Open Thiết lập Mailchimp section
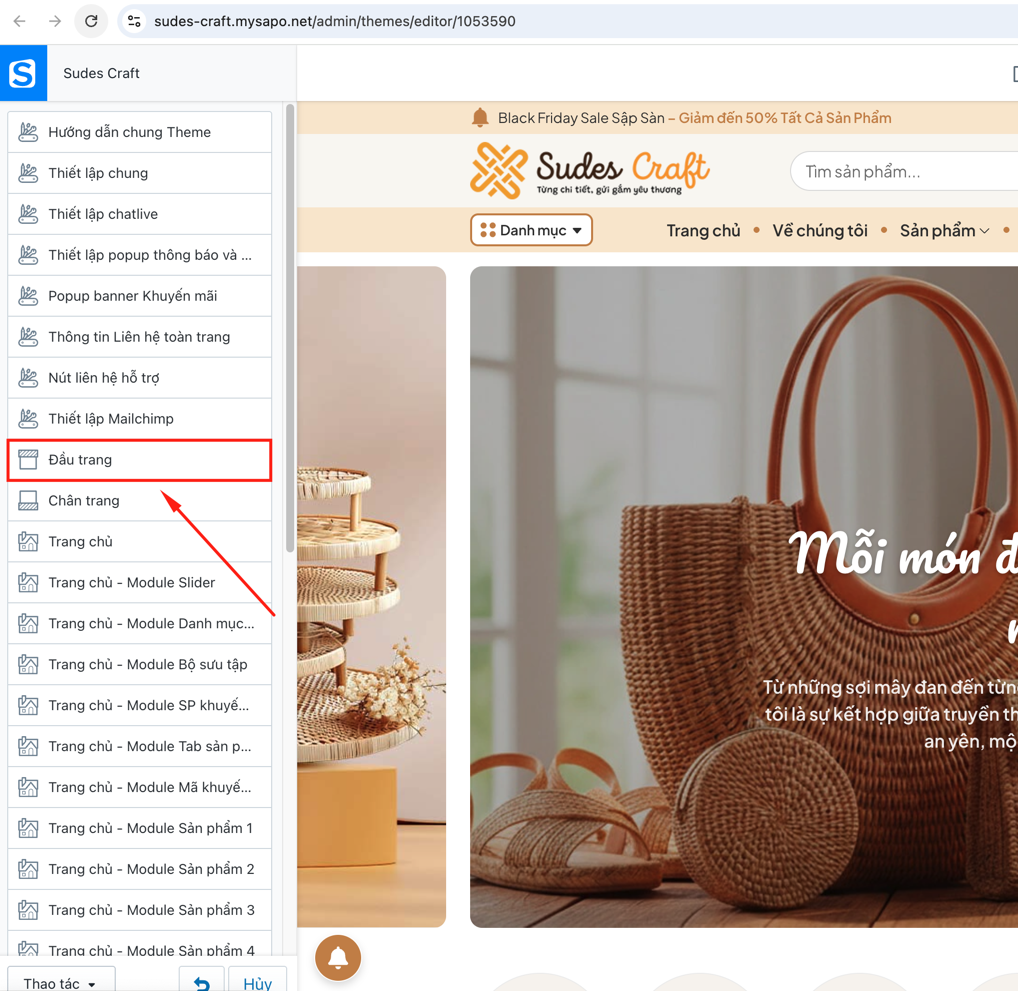The image size is (1018, 991). [140, 418]
